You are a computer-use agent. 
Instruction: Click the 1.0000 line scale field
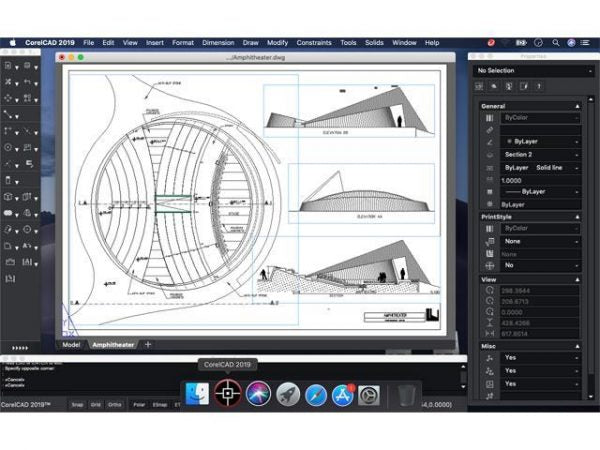click(541, 180)
